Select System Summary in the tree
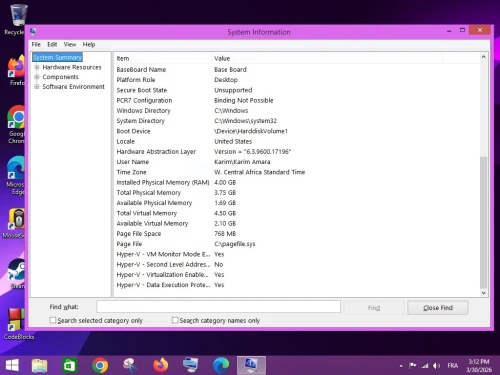This screenshot has width=500, height=375. pyautogui.click(x=57, y=57)
